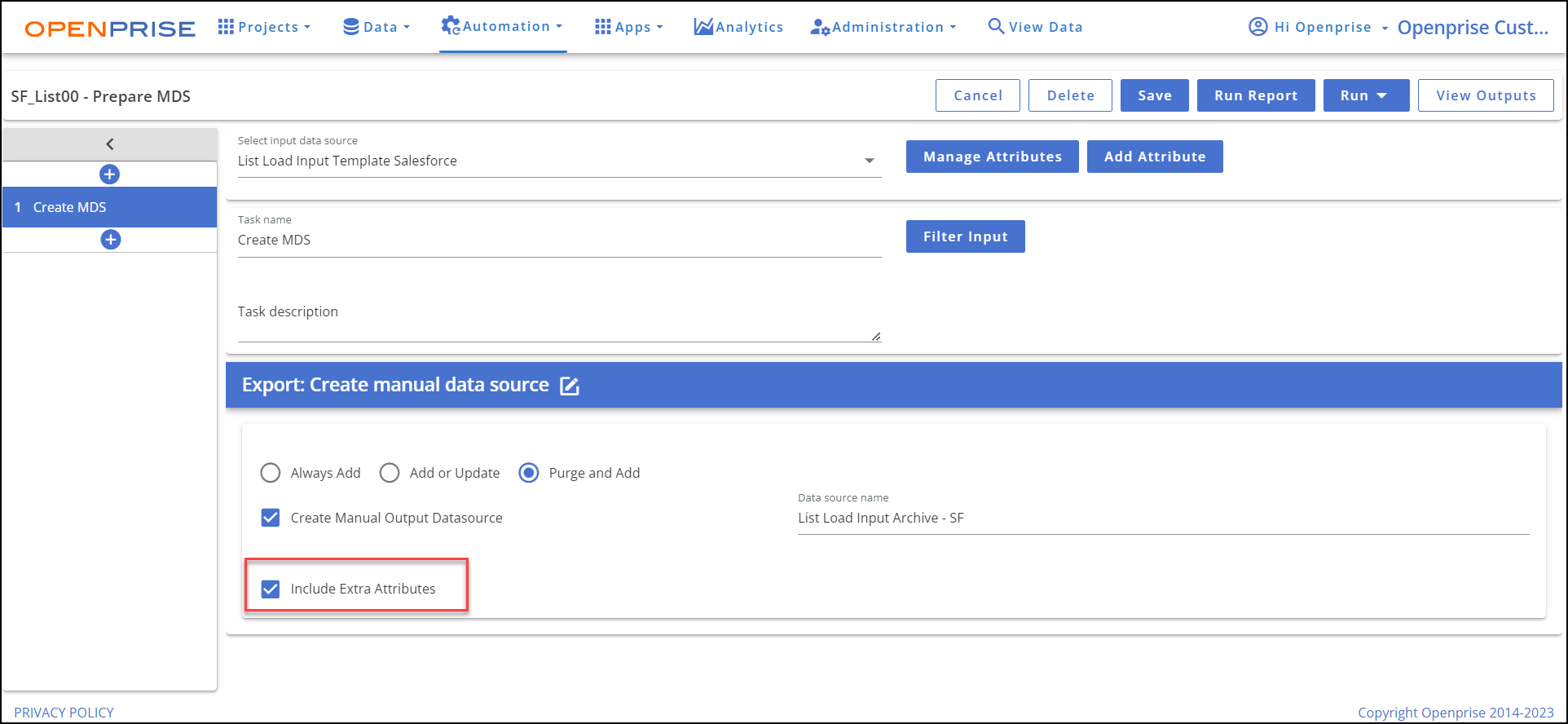1568x724 pixels.
Task: Open the Administration menu
Action: [x=883, y=27]
